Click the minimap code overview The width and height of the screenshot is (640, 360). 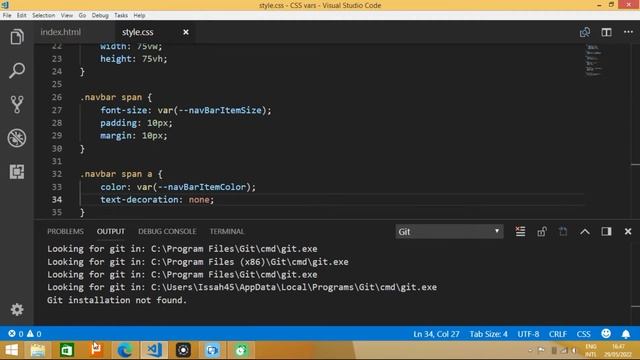pyautogui.click(x=594, y=60)
